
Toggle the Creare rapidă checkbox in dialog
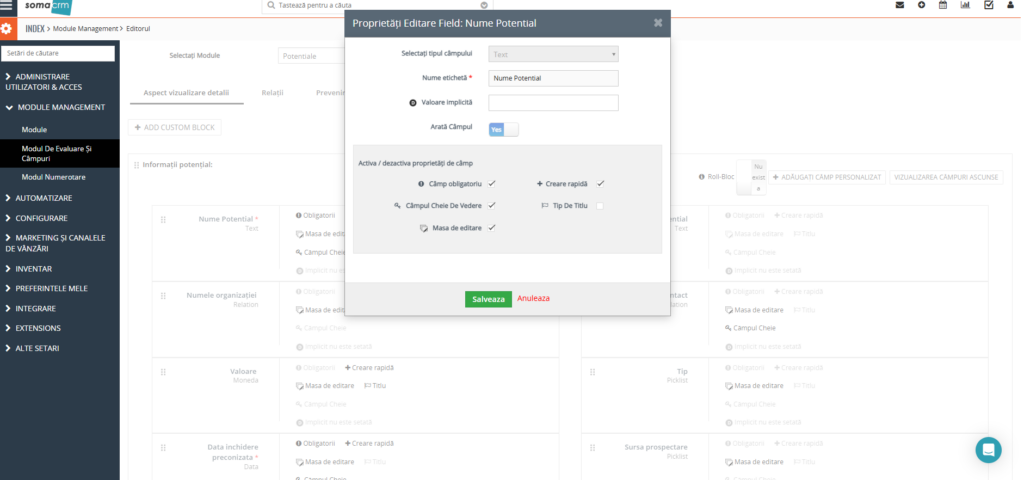point(600,184)
